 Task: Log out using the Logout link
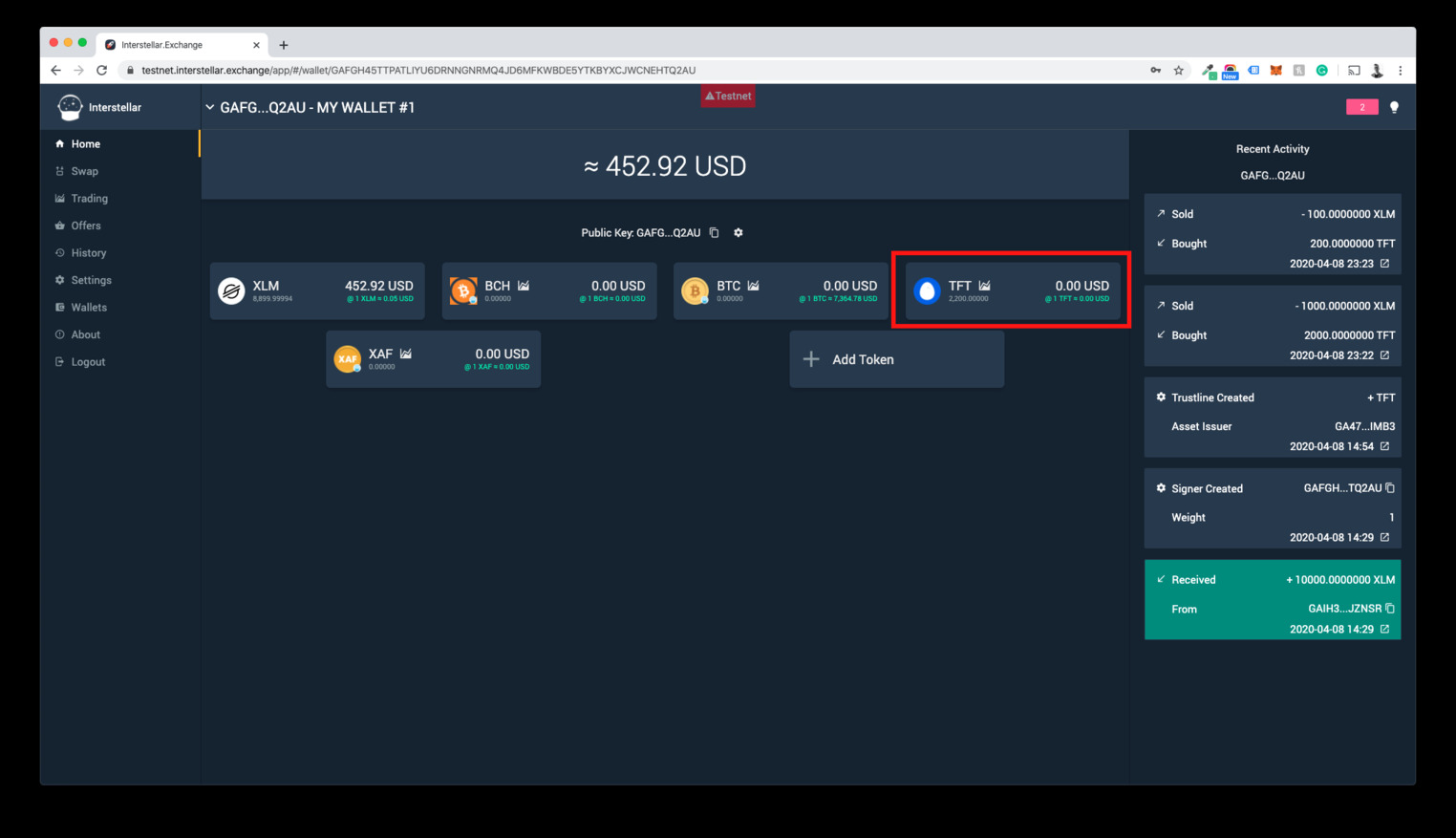coord(88,362)
